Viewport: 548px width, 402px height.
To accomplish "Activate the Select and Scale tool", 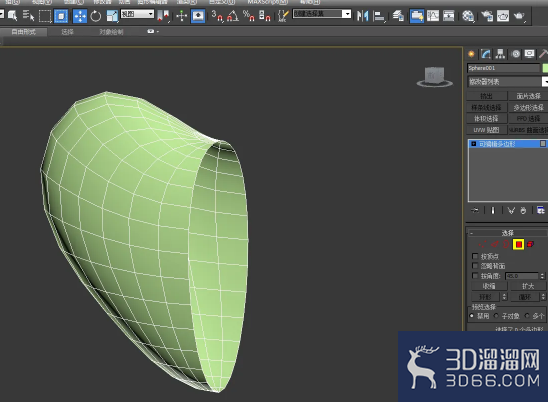I will (x=112, y=16).
